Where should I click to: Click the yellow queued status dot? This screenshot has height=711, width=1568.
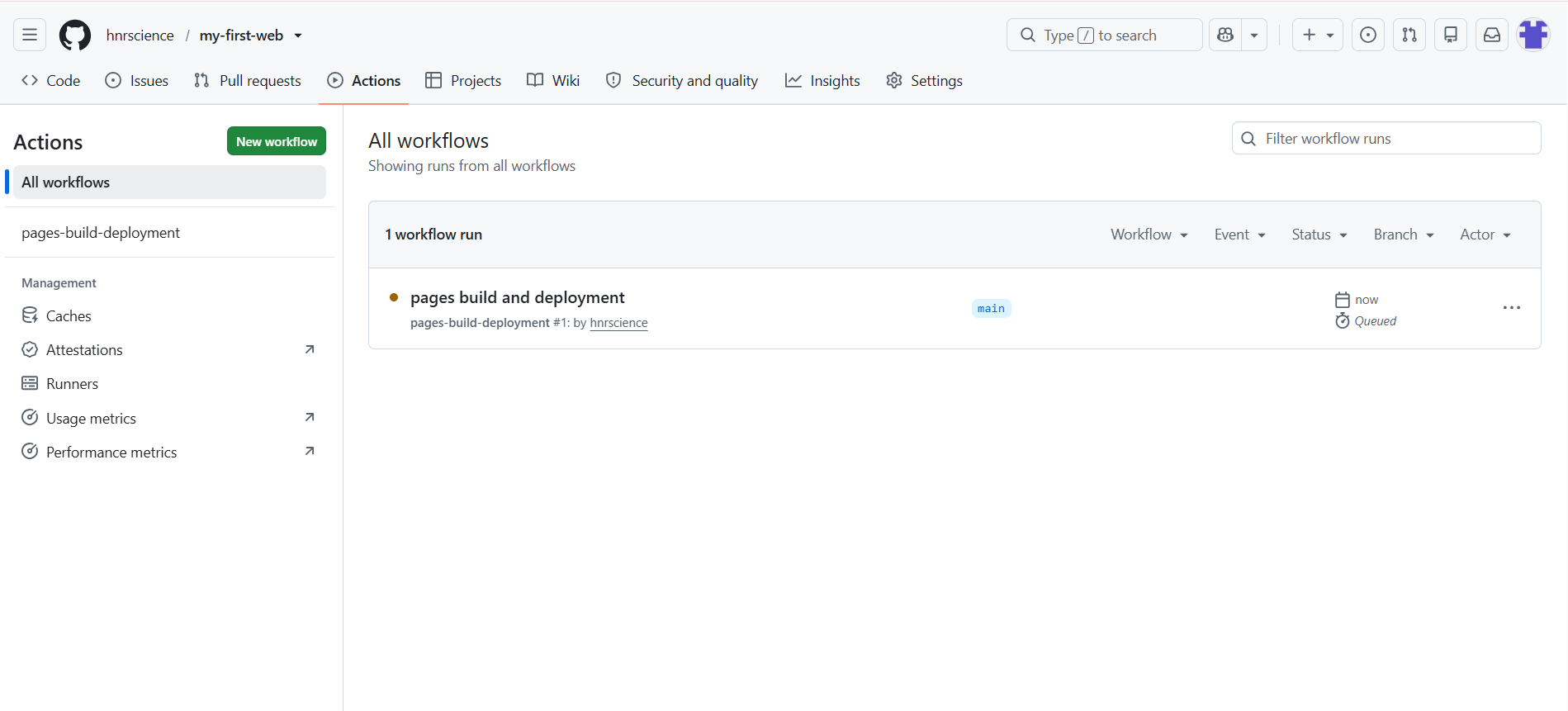tap(394, 297)
